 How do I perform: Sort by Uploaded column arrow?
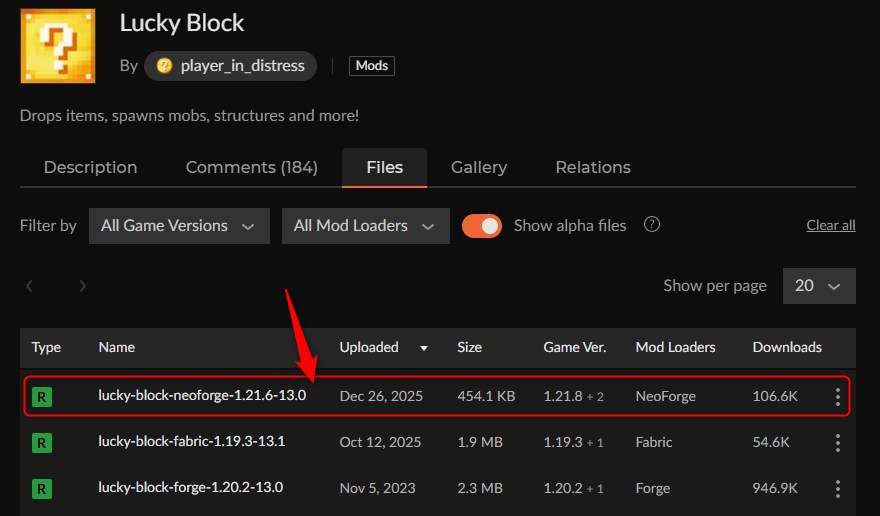pos(424,348)
